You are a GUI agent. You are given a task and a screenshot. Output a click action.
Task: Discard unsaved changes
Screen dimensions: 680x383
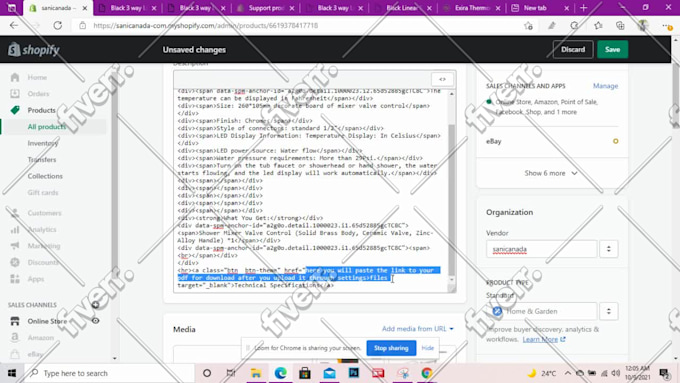point(573,49)
